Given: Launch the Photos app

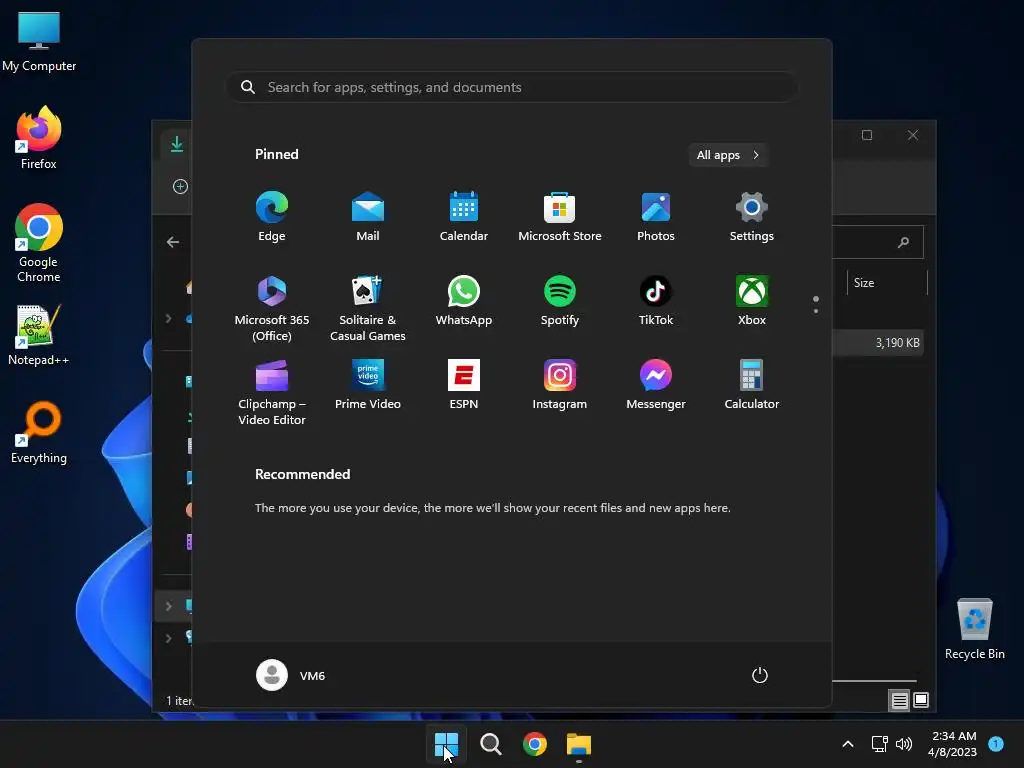Looking at the screenshot, I should click(x=656, y=217).
